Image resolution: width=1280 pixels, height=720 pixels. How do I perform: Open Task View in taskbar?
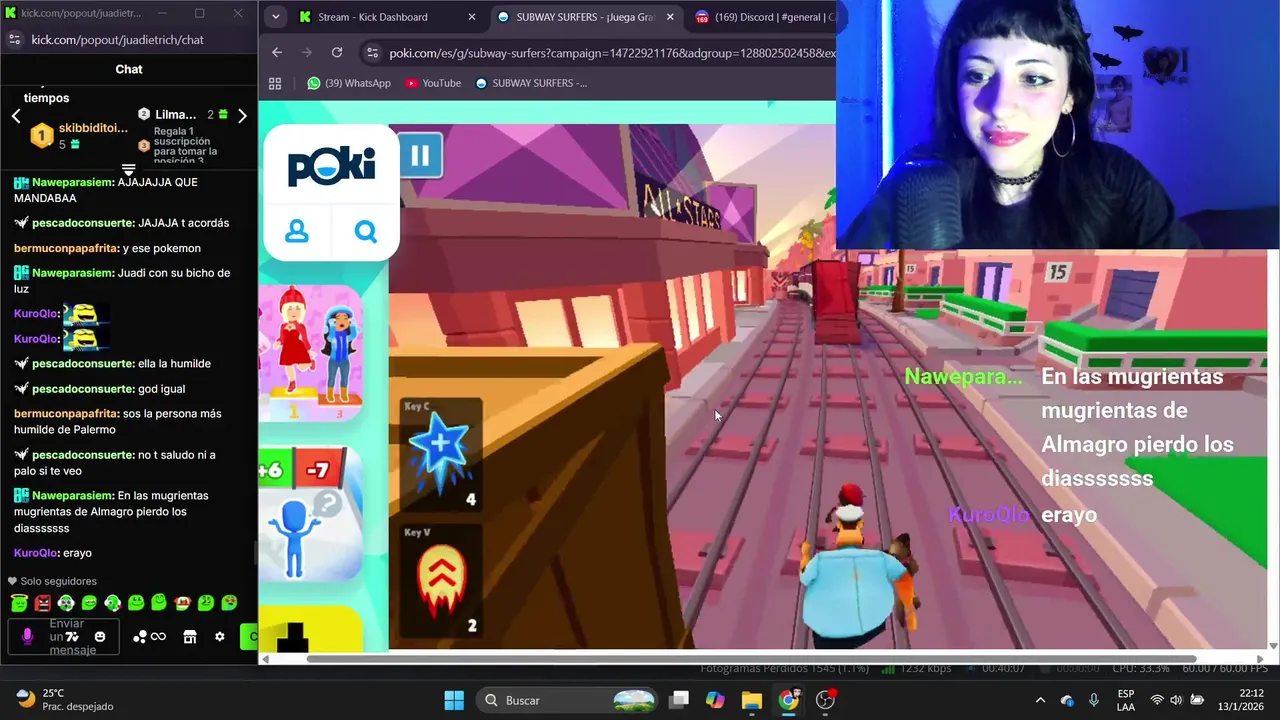pyautogui.click(x=679, y=700)
